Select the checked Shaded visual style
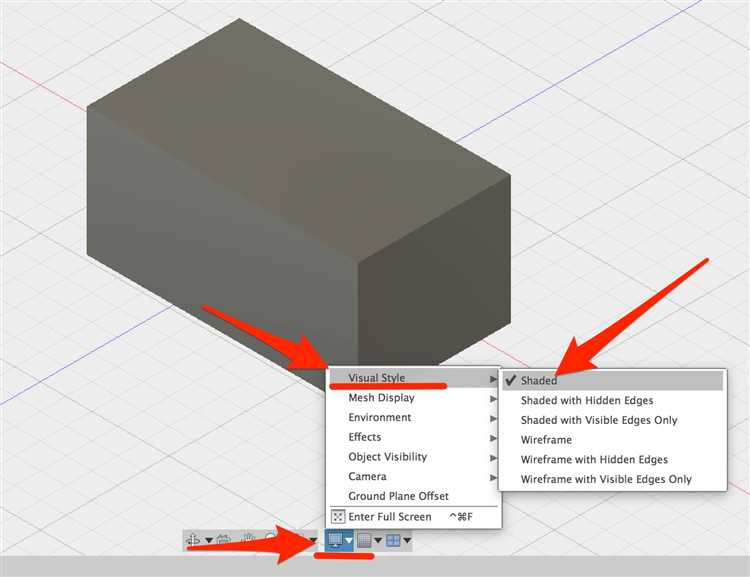This screenshot has width=750, height=577. click(538, 381)
